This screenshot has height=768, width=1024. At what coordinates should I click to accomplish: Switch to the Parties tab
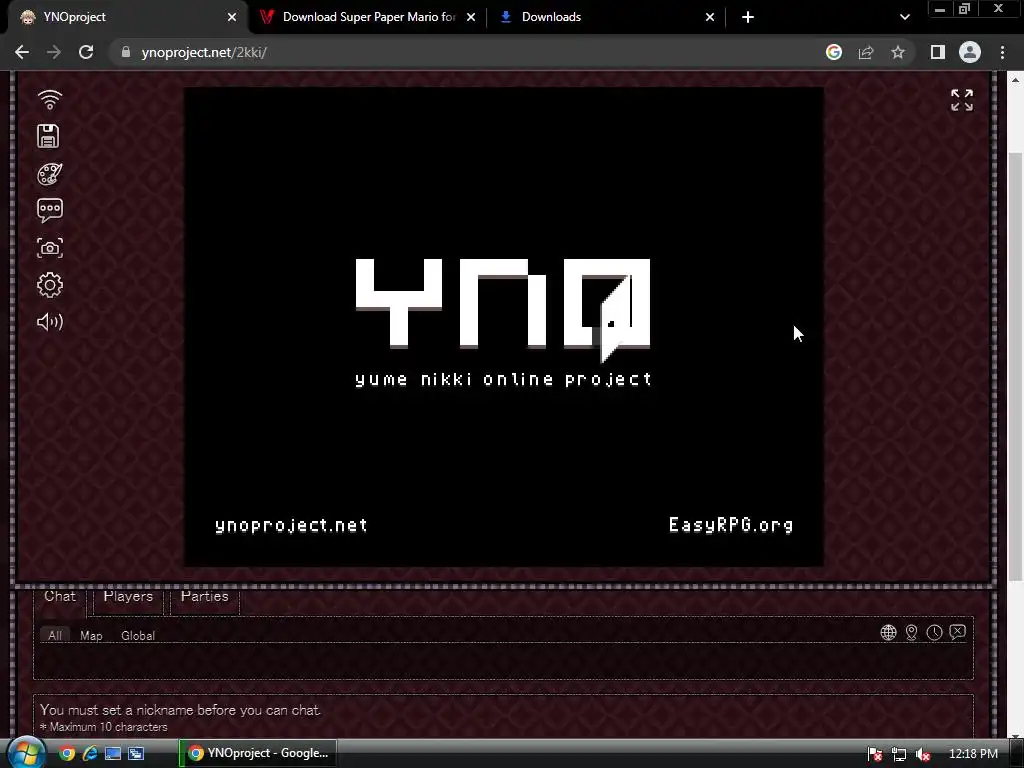click(x=204, y=596)
